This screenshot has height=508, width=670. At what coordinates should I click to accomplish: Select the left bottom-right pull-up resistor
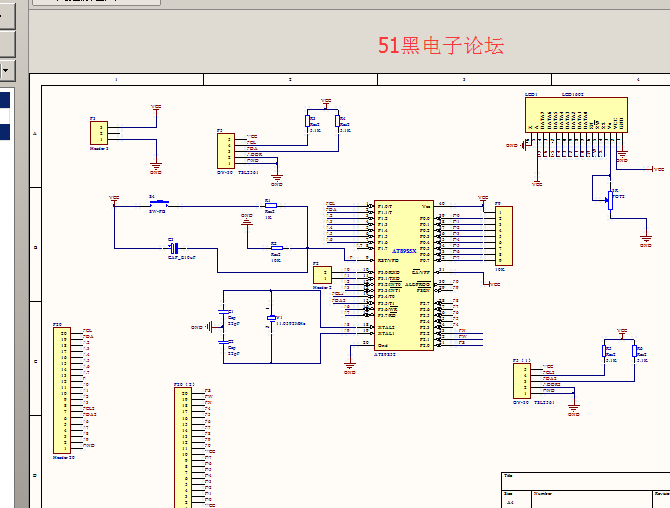[x=604, y=351]
